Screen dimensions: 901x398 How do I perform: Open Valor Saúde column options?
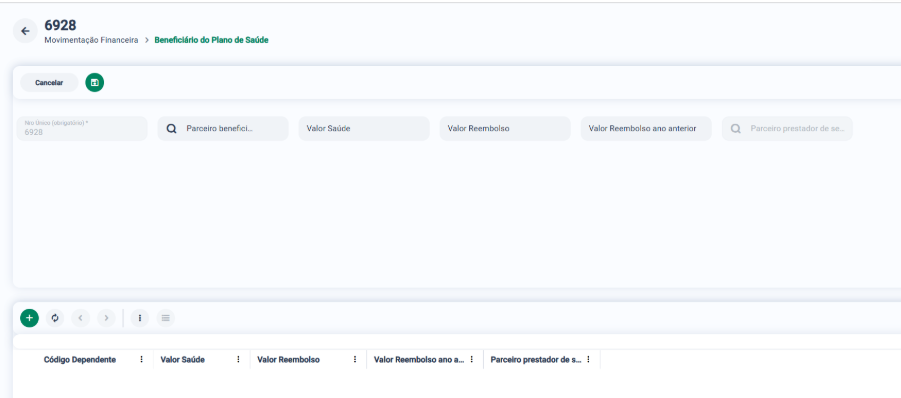pyautogui.click(x=238, y=360)
